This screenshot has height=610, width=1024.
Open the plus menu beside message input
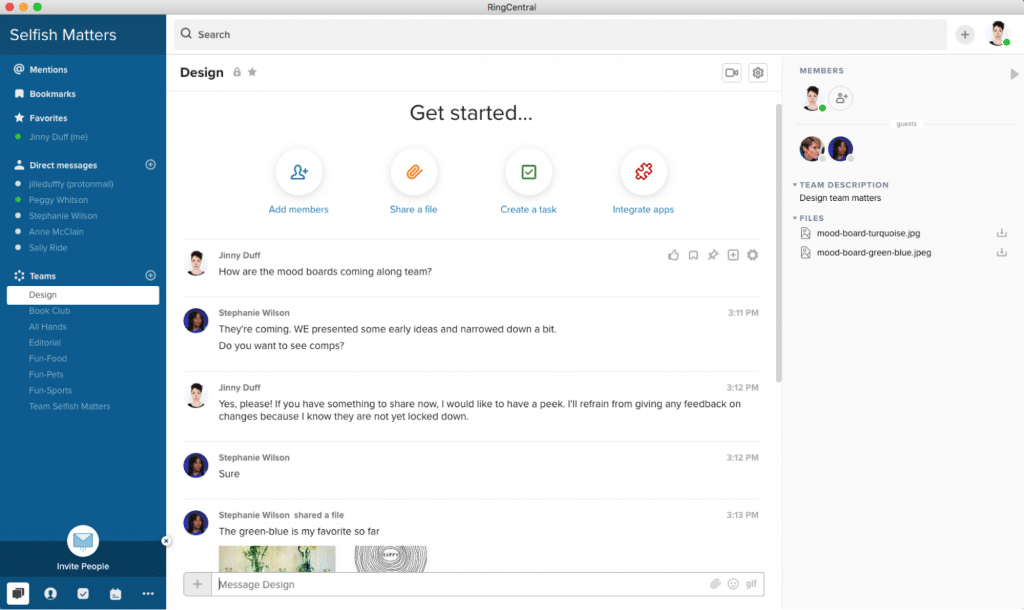[197, 584]
